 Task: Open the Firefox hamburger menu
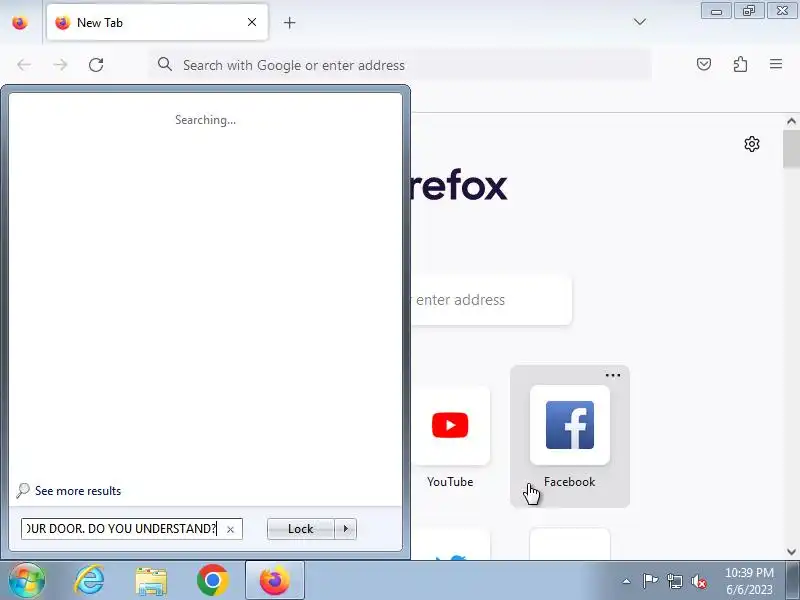(x=776, y=64)
